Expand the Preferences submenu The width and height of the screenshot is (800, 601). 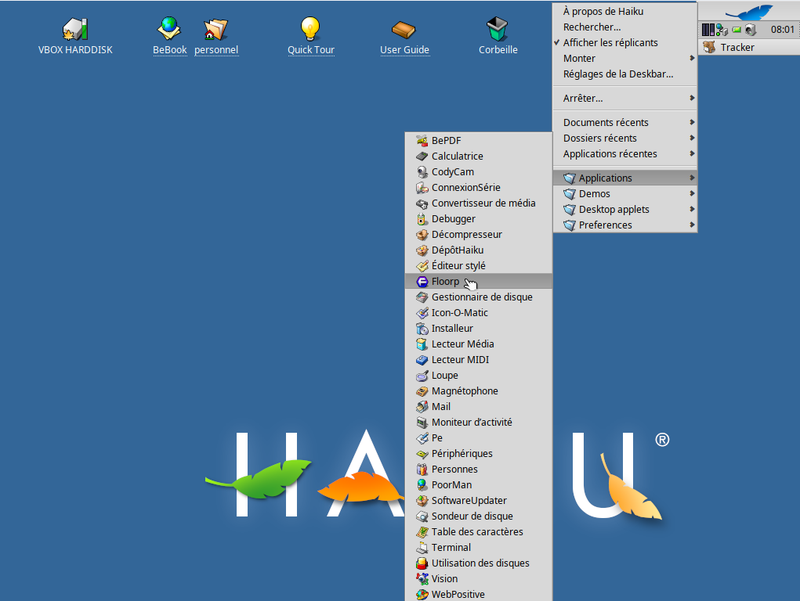605,225
